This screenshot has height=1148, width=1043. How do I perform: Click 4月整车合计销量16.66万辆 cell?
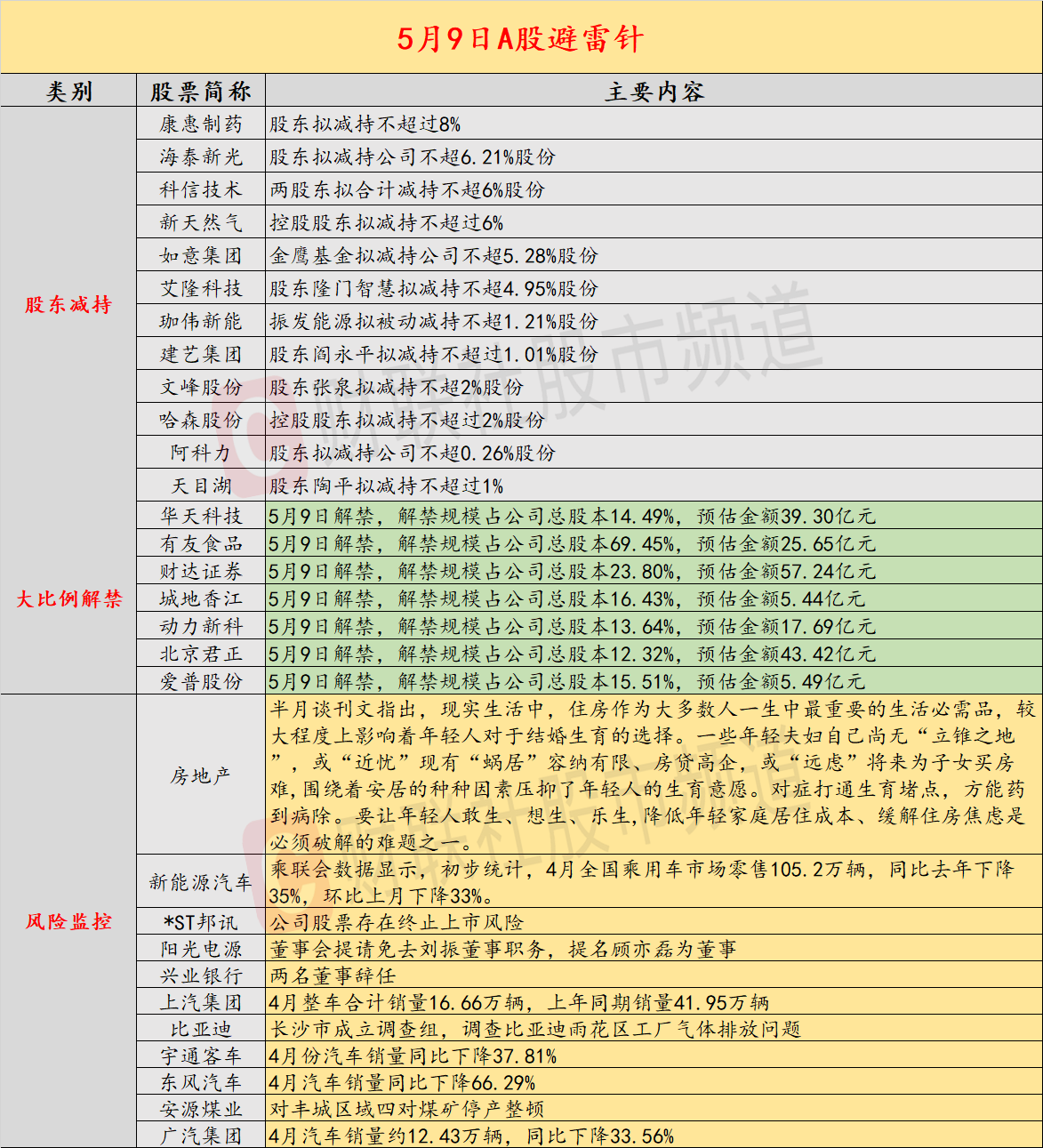click(x=654, y=1002)
